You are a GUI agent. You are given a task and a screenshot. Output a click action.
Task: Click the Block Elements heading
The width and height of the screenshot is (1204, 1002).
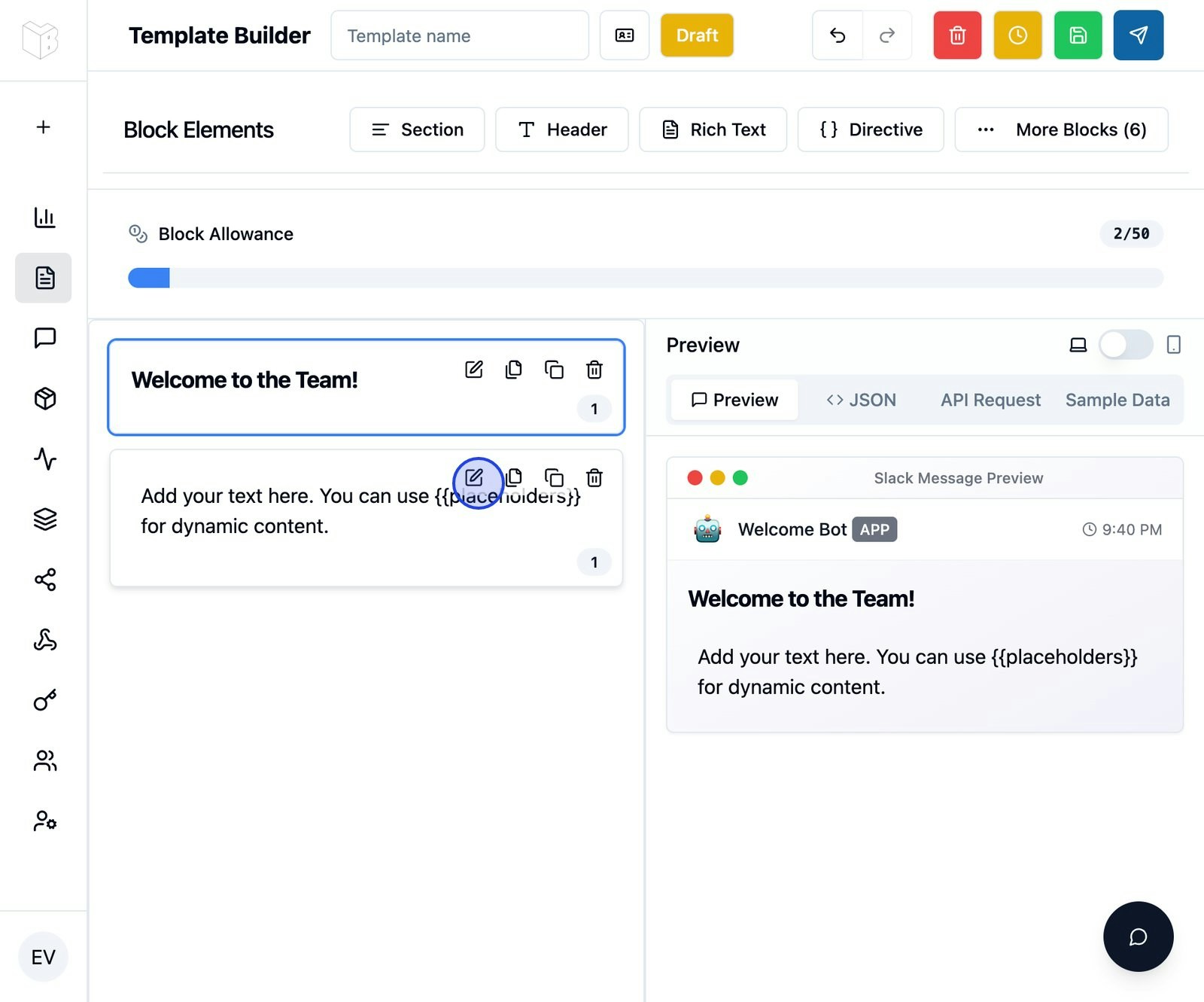tap(199, 129)
